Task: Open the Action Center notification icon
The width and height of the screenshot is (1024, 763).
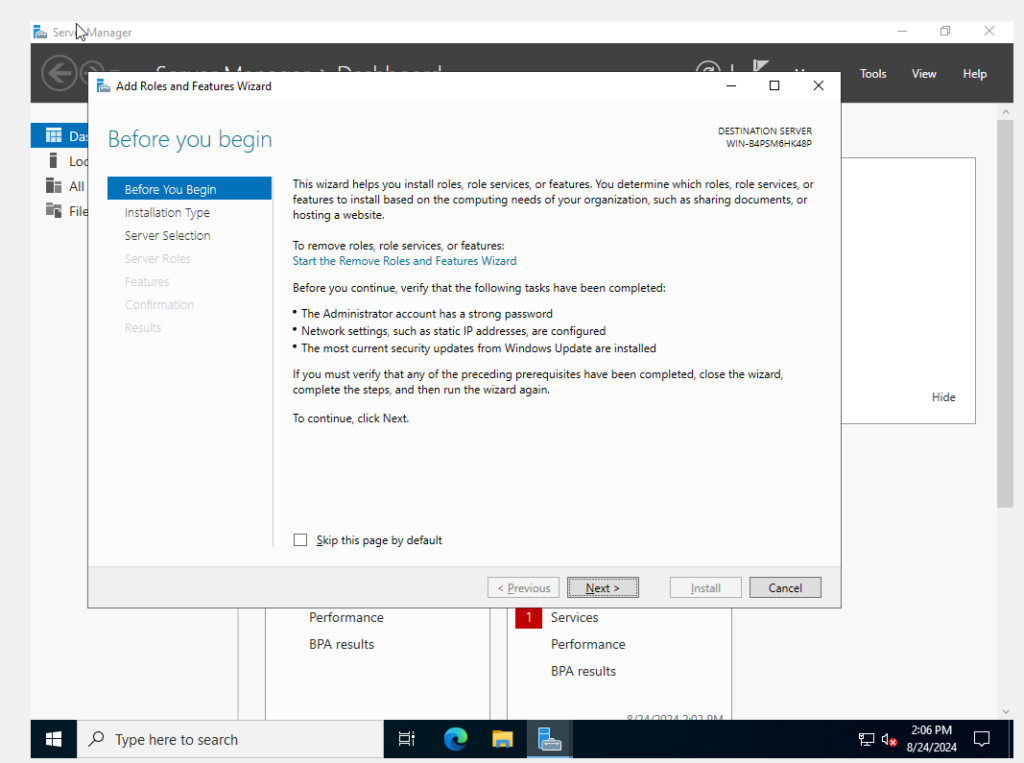Action: point(981,739)
